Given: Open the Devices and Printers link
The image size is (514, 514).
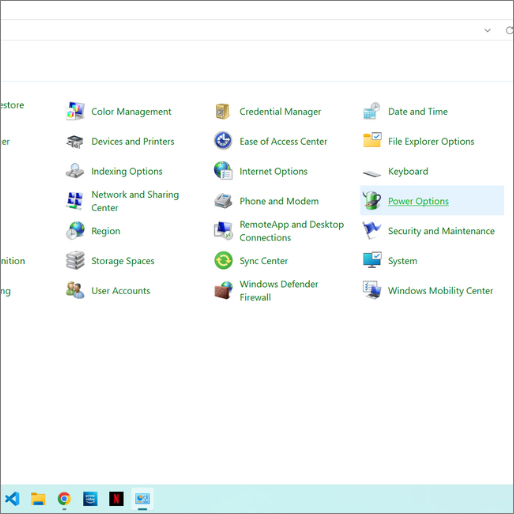Looking at the screenshot, I should point(133,141).
